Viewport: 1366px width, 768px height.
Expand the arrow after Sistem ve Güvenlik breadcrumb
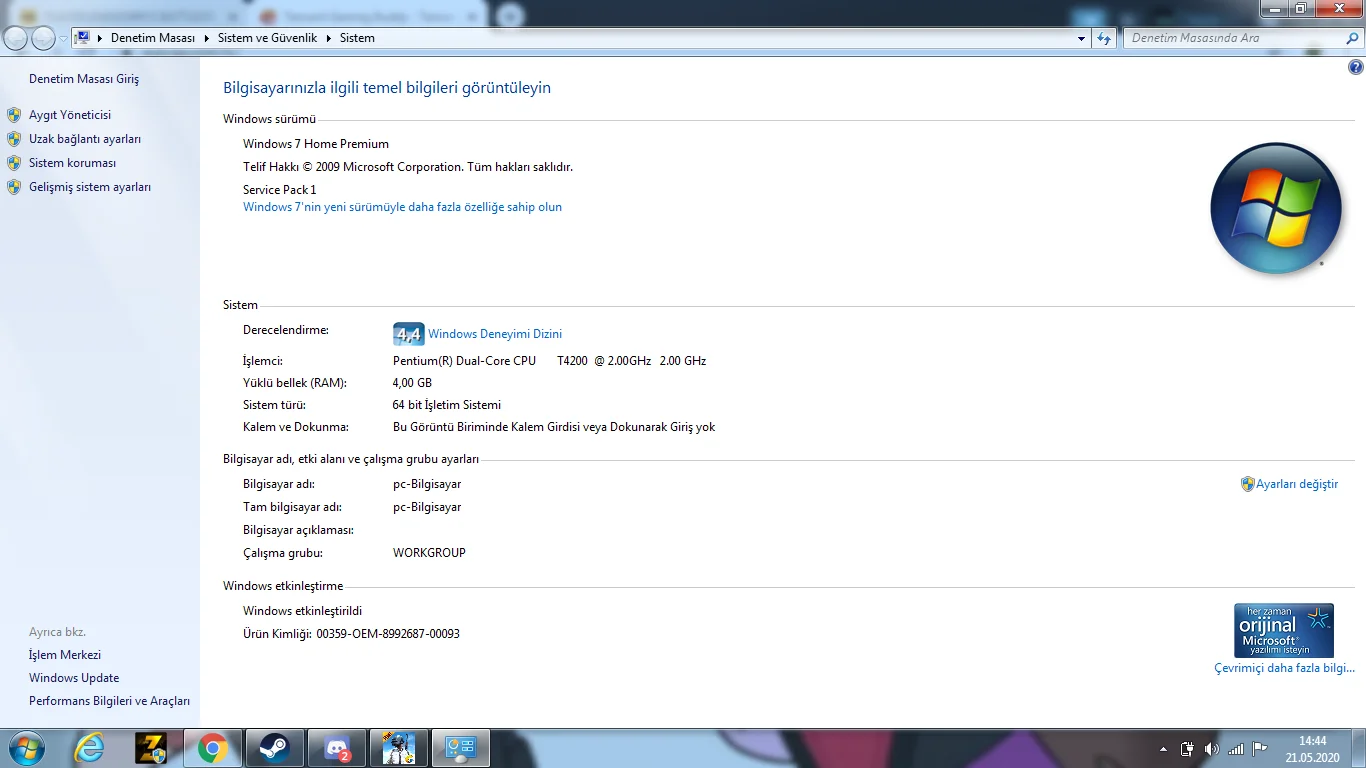click(329, 38)
